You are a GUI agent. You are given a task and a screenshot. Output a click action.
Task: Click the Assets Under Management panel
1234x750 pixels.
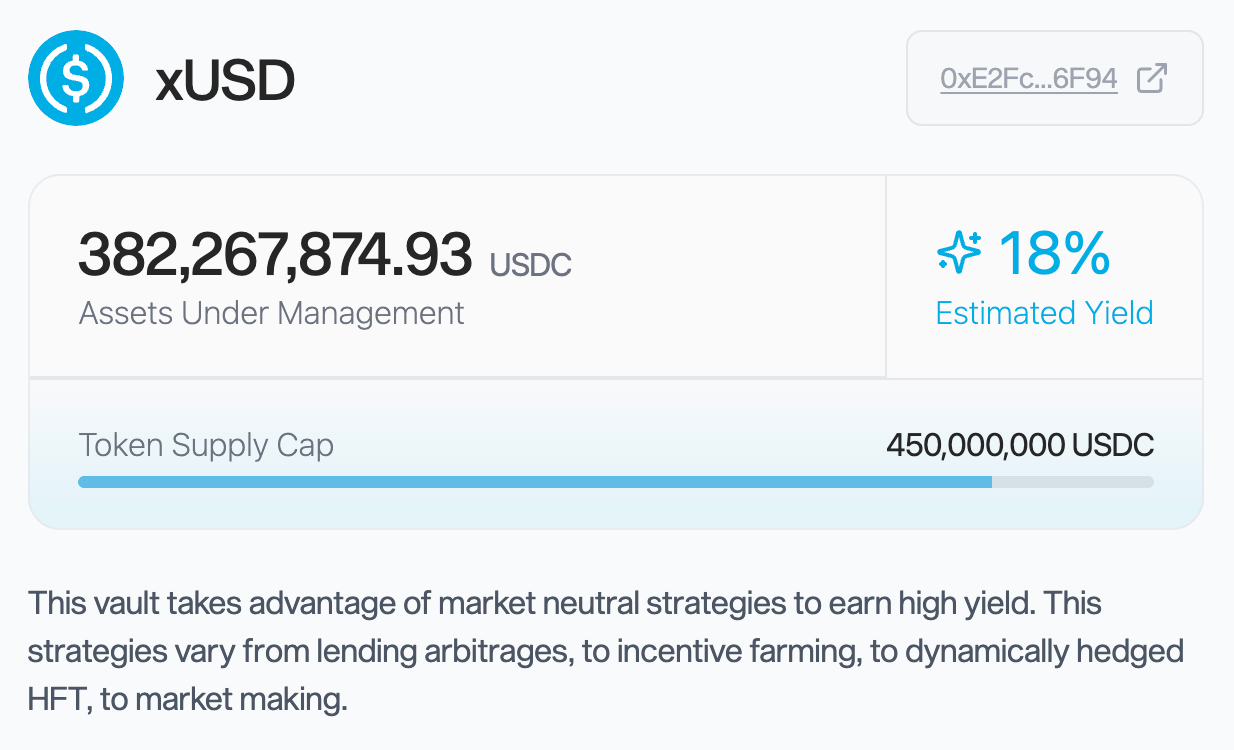click(455, 275)
